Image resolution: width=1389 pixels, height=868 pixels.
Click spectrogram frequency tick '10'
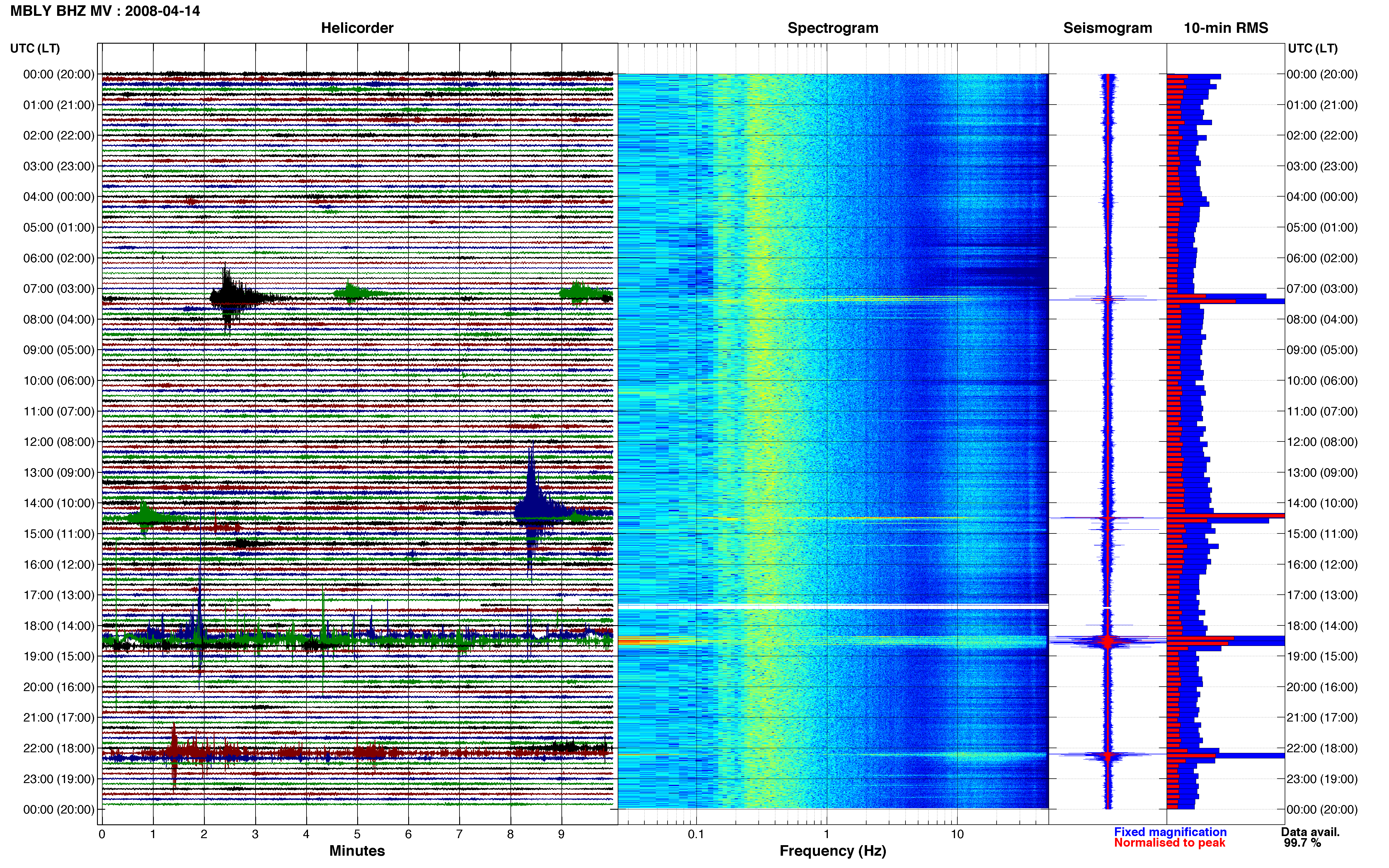pos(957,834)
